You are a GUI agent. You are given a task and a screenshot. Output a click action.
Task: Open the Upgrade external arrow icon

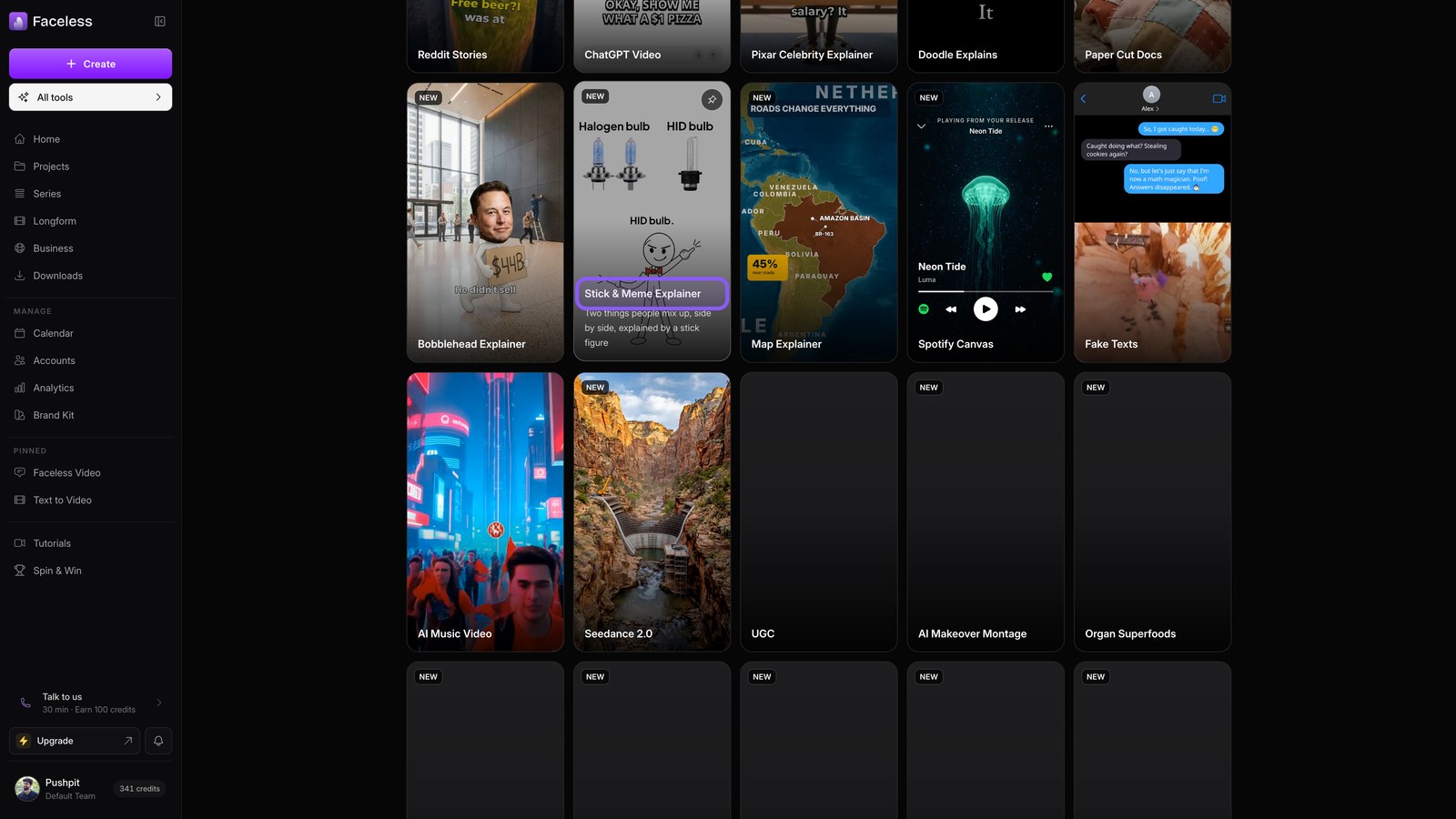pos(128,741)
